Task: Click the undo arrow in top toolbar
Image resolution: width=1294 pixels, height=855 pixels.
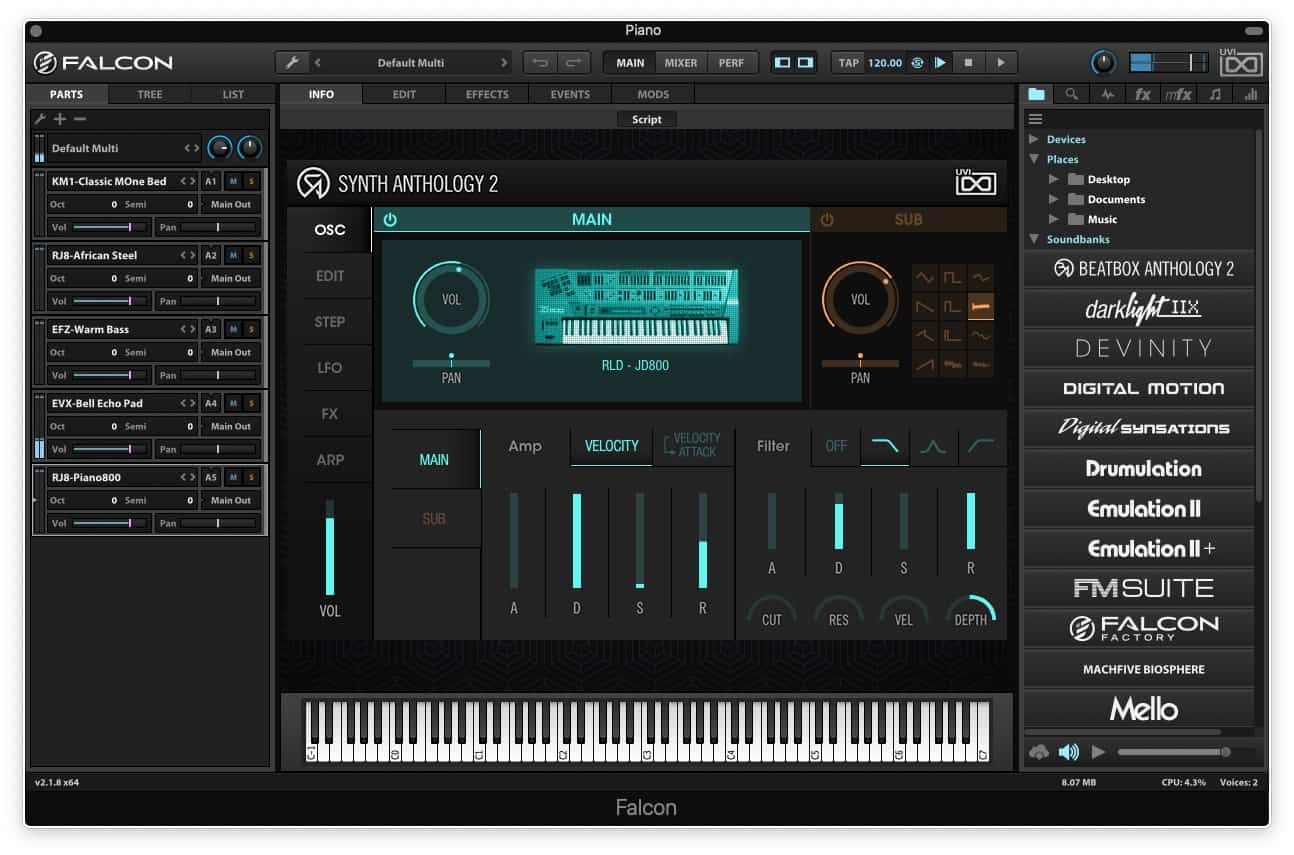Action: [541, 62]
